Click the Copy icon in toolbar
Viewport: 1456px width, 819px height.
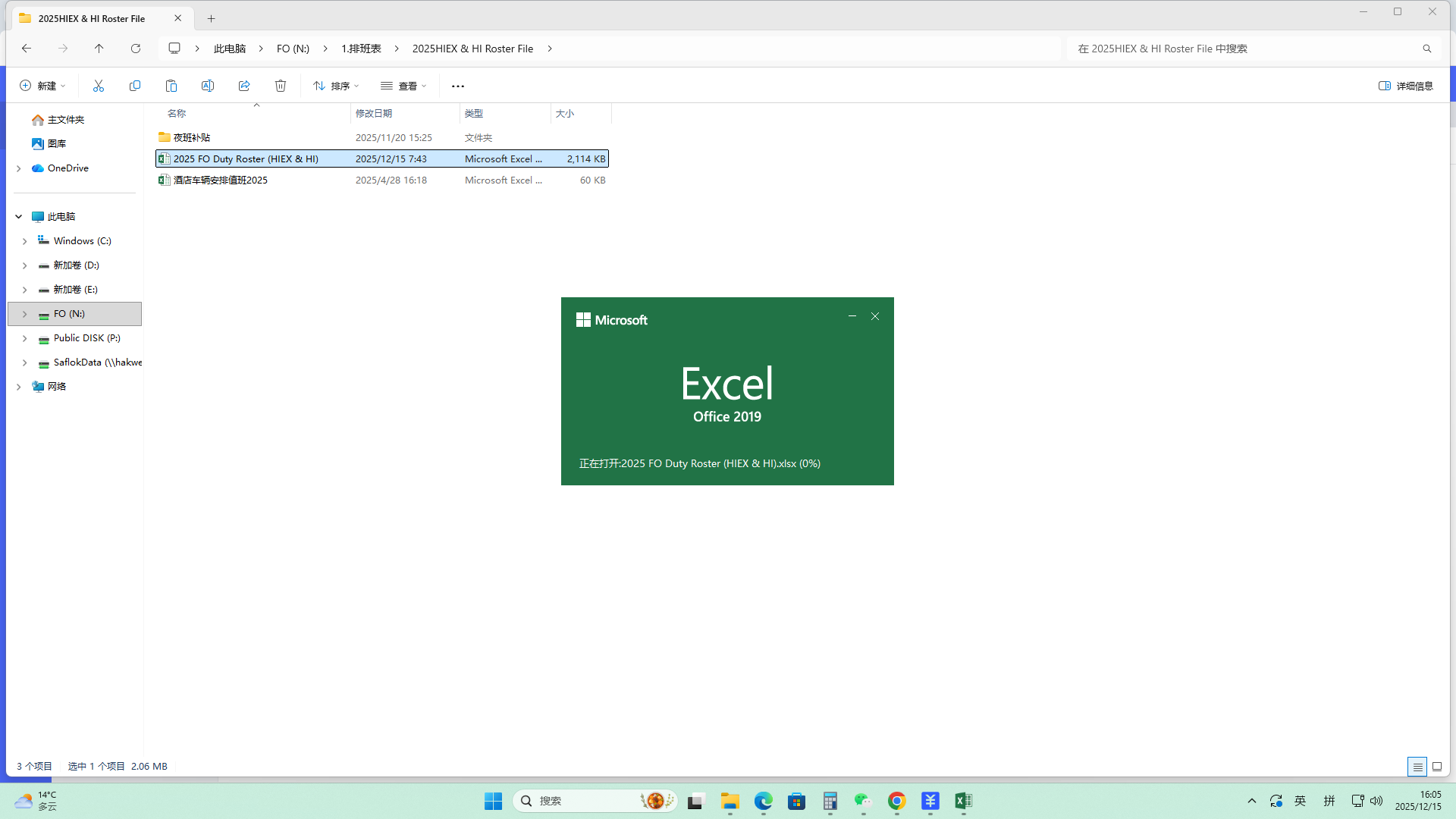point(135,86)
